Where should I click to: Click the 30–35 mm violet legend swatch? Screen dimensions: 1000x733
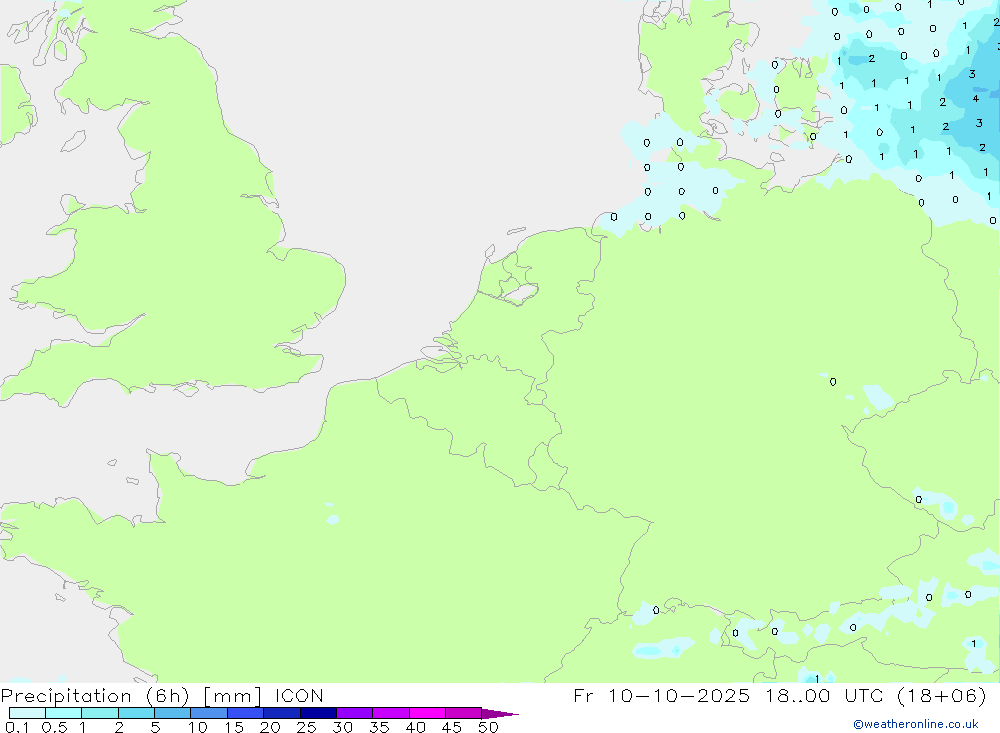(x=355, y=713)
